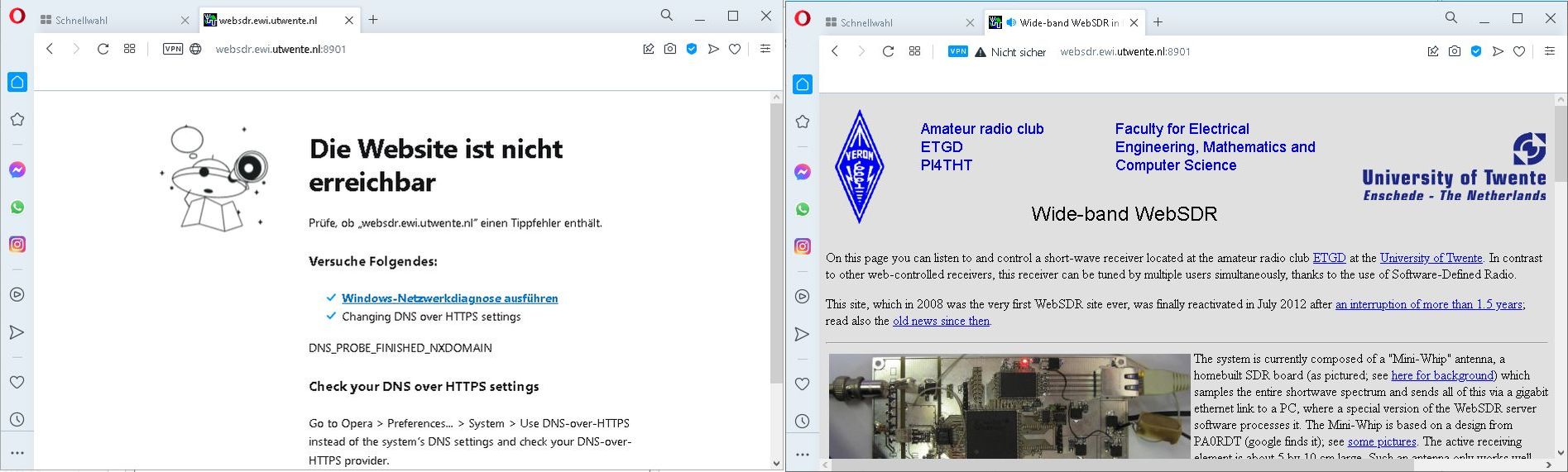The width and height of the screenshot is (1568, 472).
Task: Open Instagram in the right window sidebar
Action: click(802, 246)
